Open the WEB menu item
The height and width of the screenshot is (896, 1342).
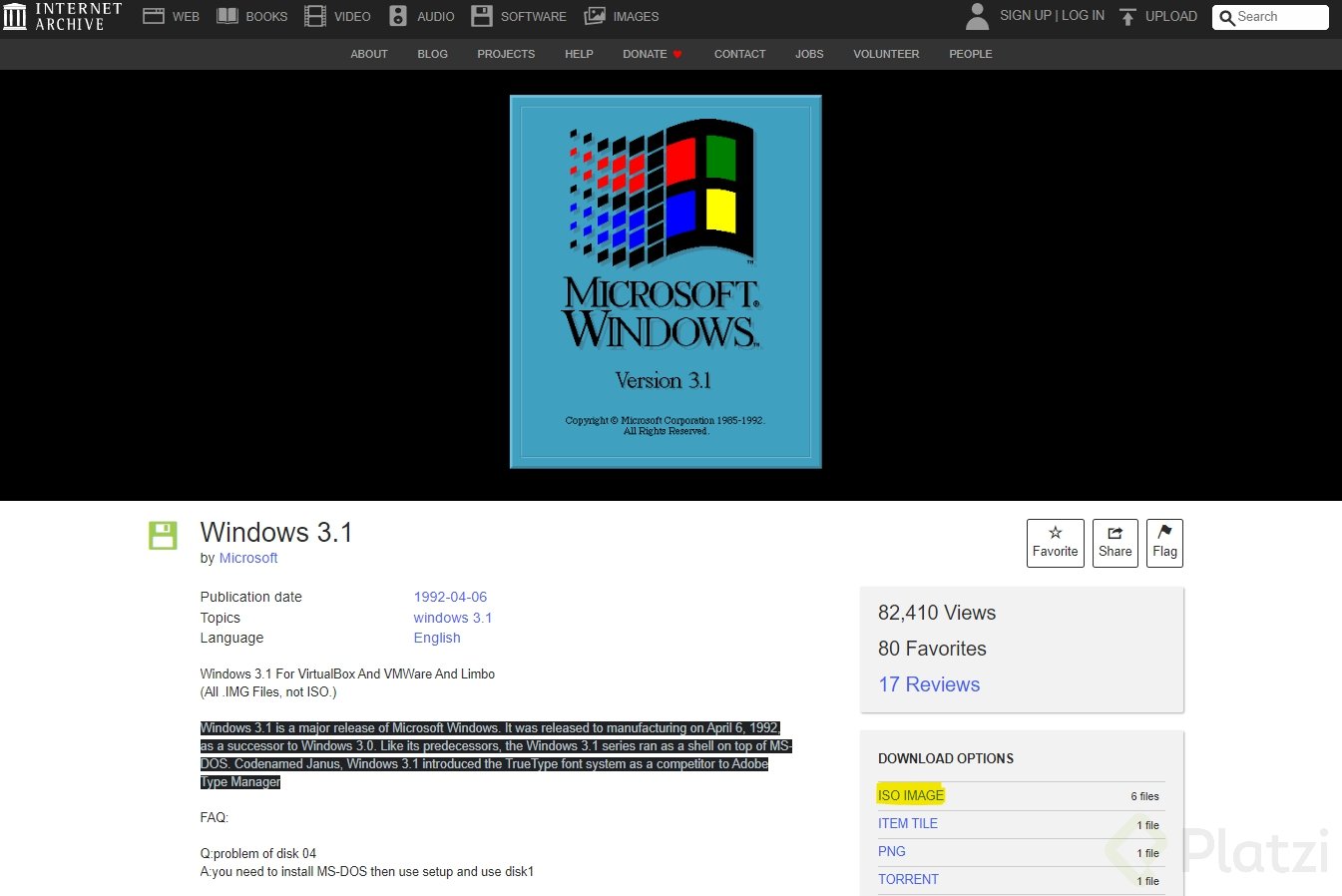pos(186,17)
